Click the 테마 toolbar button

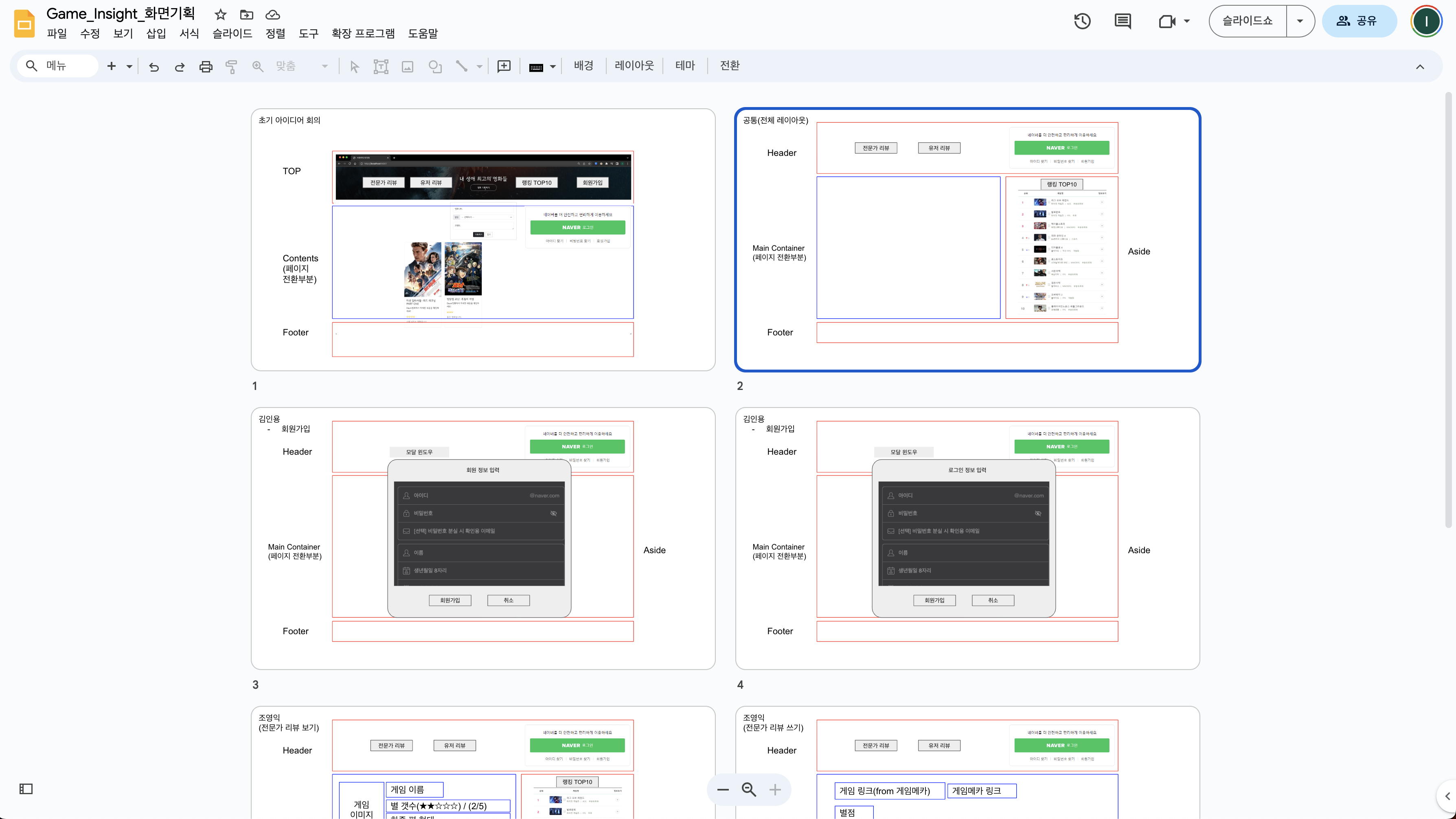click(x=684, y=66)
